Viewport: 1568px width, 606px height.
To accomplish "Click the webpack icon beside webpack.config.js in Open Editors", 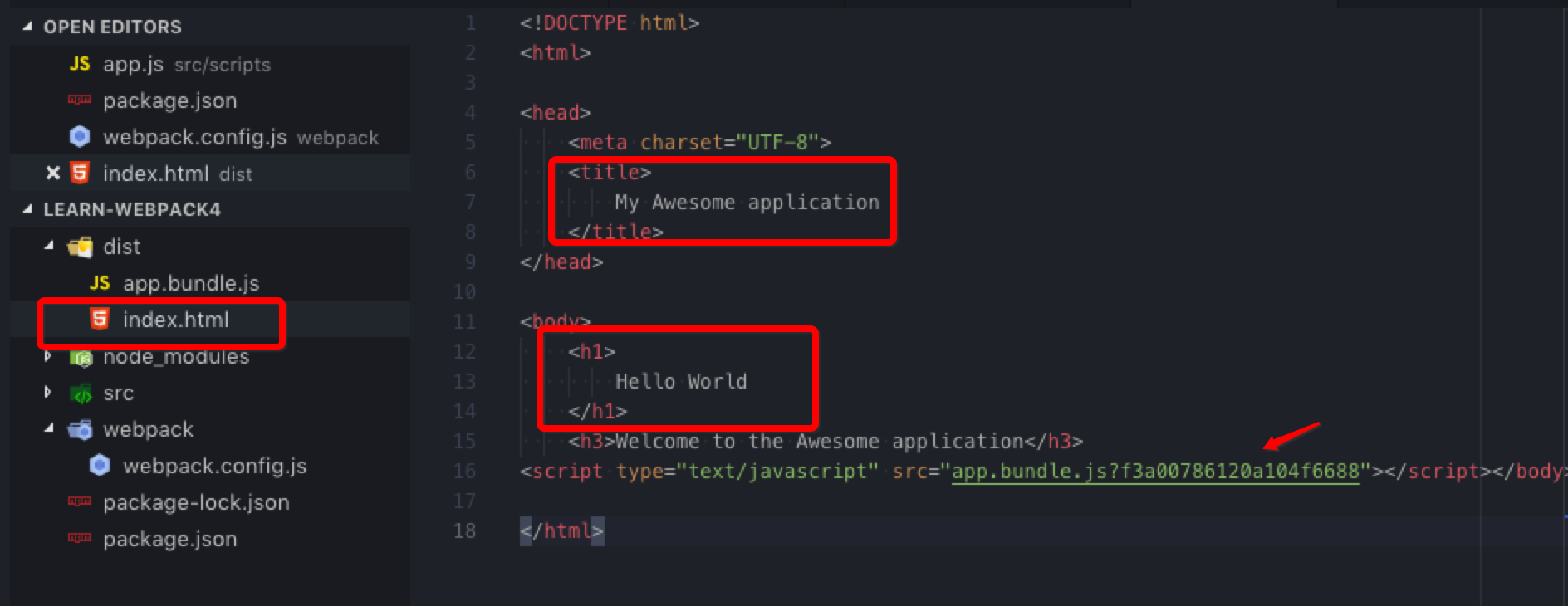I will [x=80, y=136].
